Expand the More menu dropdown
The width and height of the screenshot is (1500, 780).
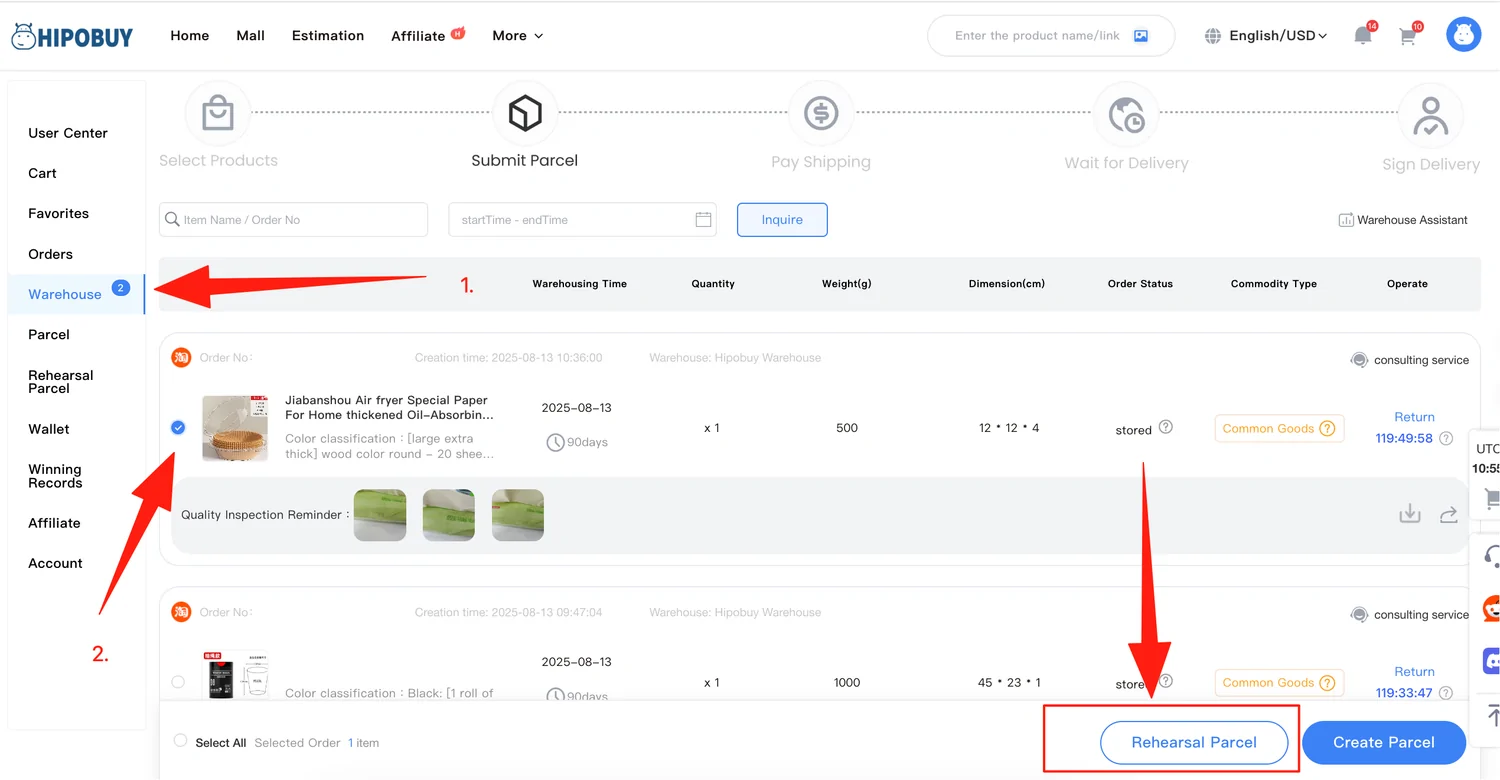point(517,36)
